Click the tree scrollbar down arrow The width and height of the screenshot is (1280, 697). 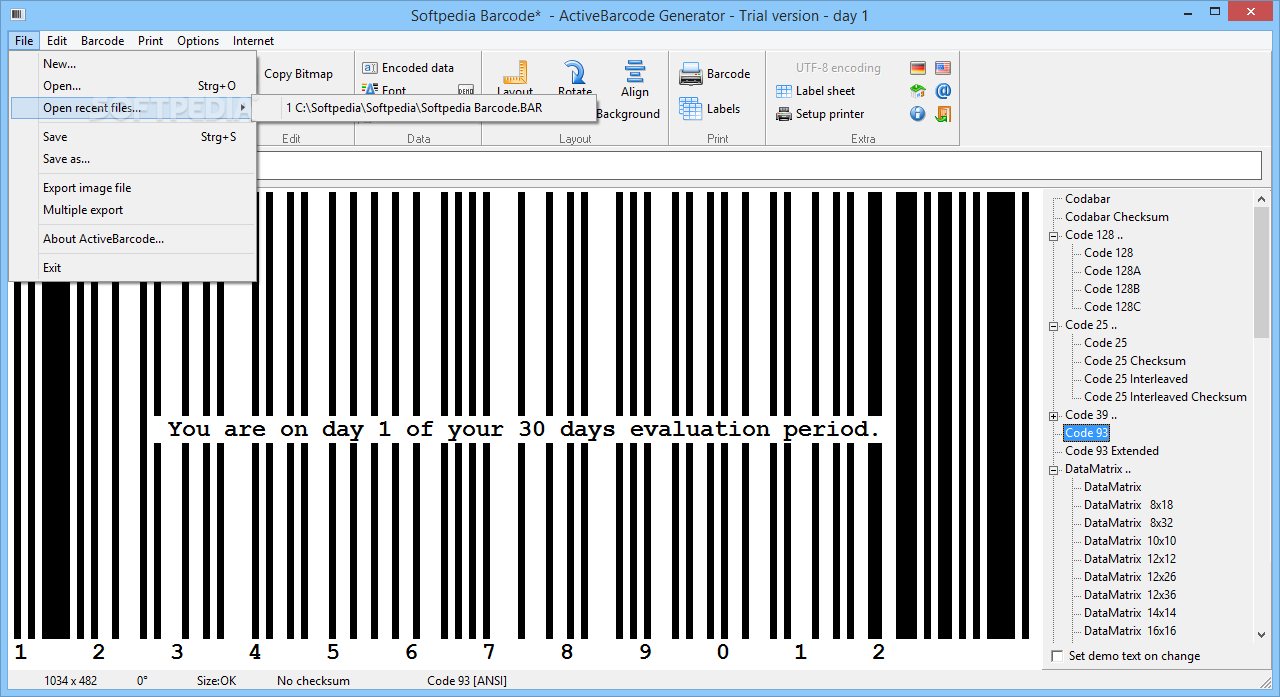pyautogui.click(x=1261, y=633)
